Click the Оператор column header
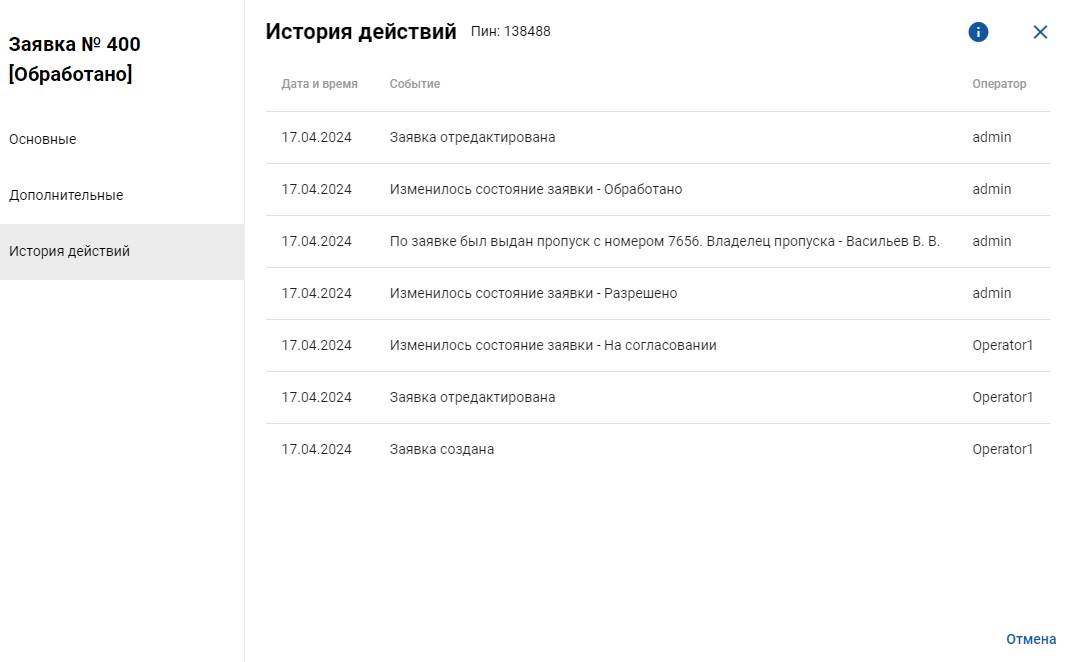The width and height of the screenshot is (1071, 662). 999,84
